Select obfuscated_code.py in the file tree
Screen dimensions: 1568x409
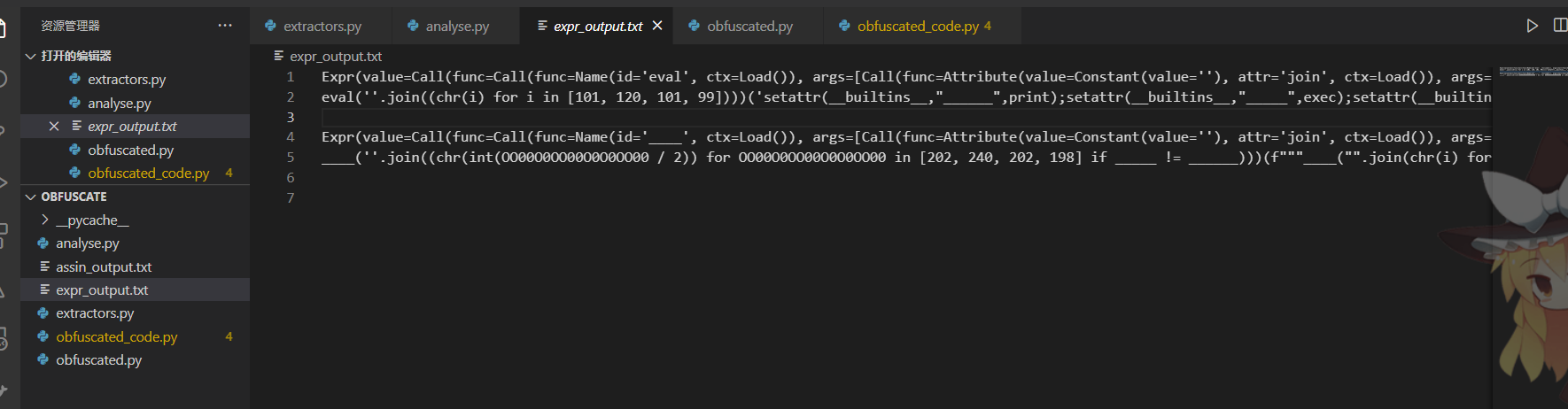[116, 337]
